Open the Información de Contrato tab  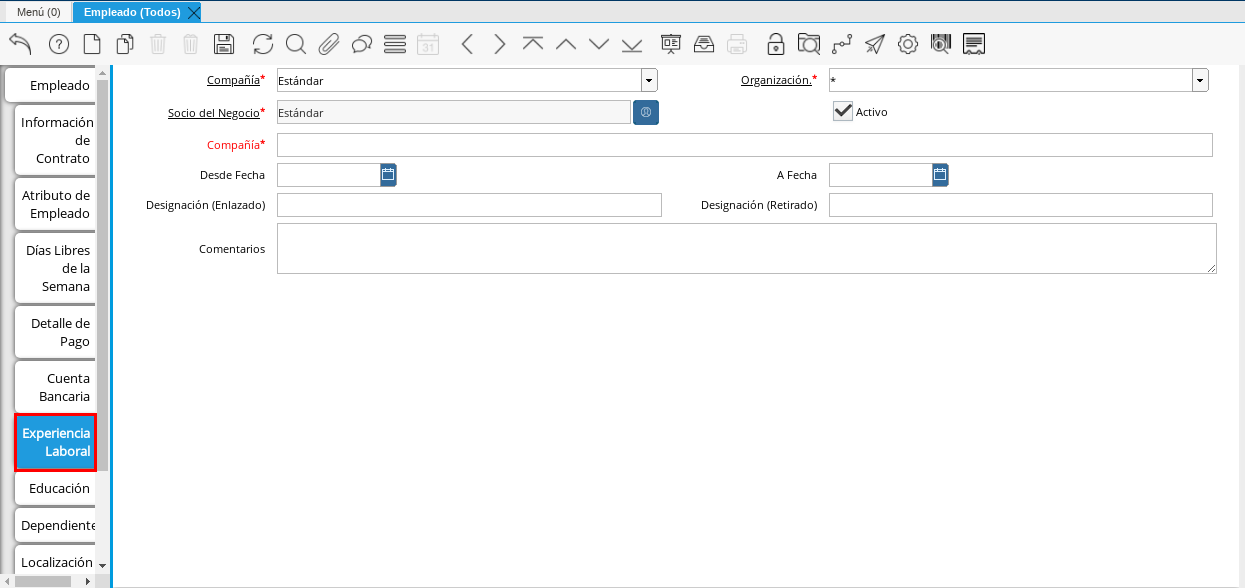[55, 140]
